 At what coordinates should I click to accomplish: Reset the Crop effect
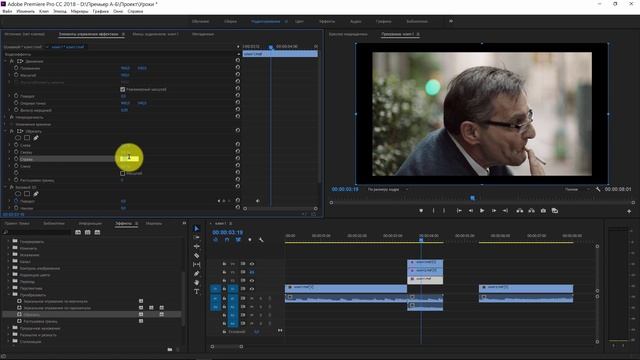pyautogui.click(x=238, y=131)
